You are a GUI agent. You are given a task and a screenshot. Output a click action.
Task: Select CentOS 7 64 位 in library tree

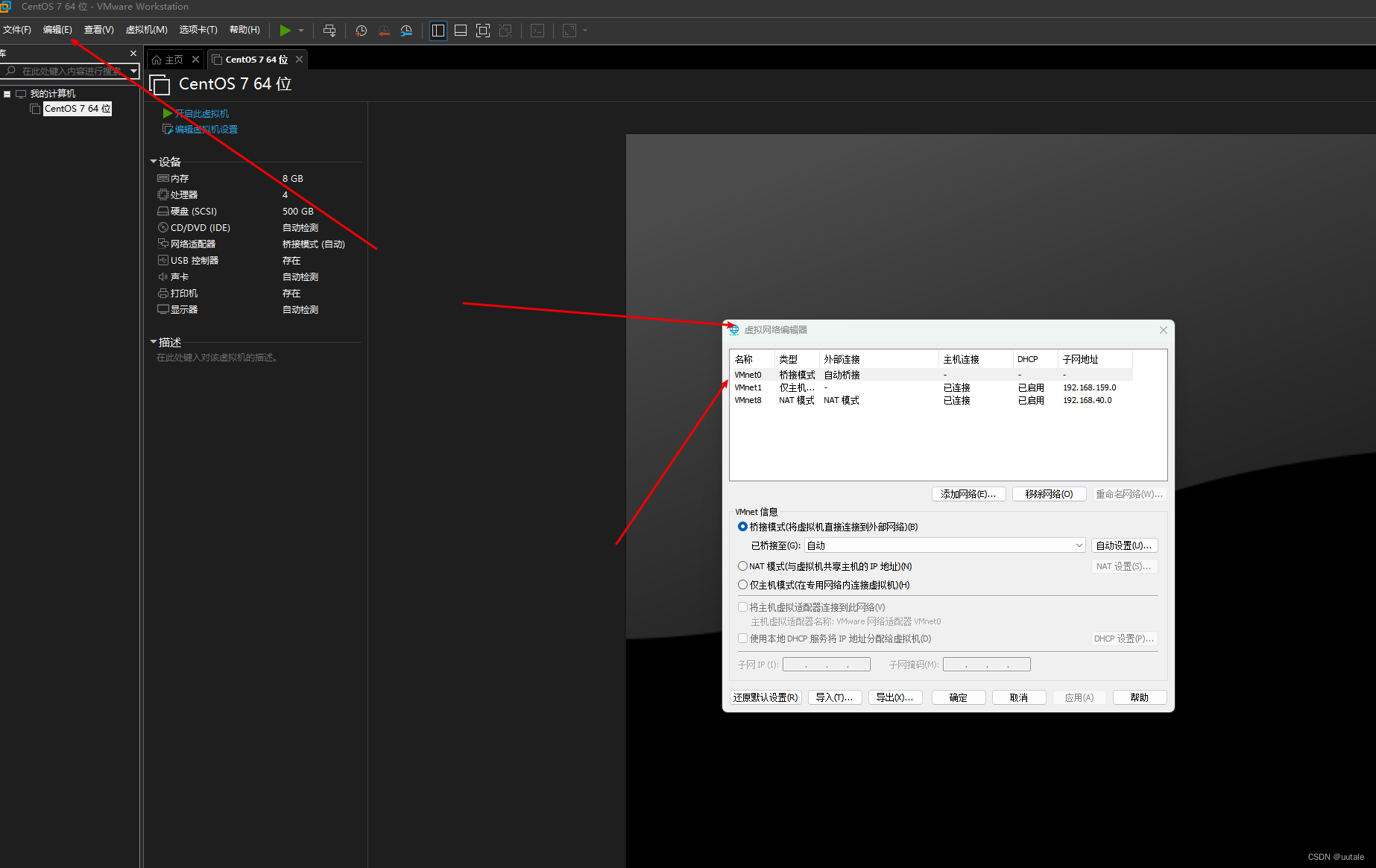tap(78, 109)
